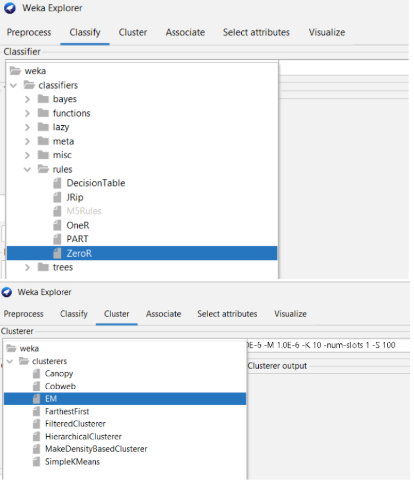This screenshot has width=414, height=485.
Task: Open Associate tab in upper Weka window
Action: pos(185,32)
